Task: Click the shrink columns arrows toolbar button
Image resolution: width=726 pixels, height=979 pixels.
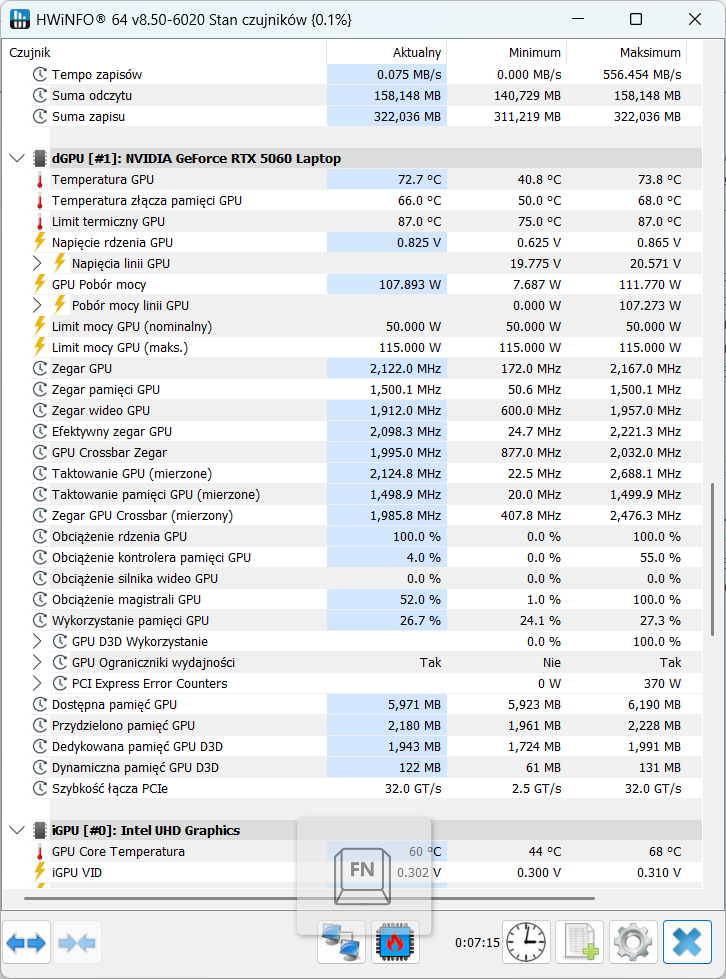Action: coord(77,942)
